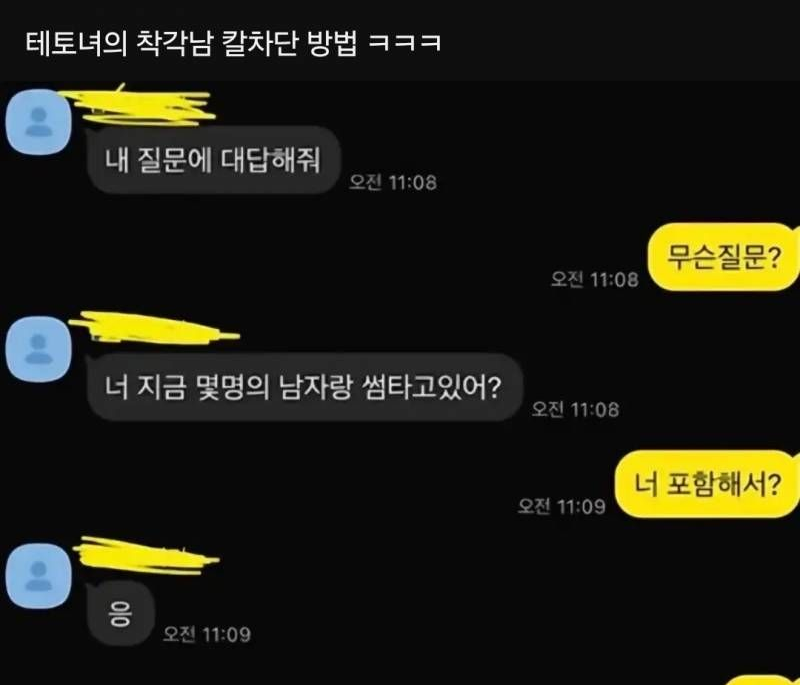Image resolution: width=800 pixels, height=685 pixels.
Task: Click the word "테토녀의" in the header title
Action: coord(76,43)
